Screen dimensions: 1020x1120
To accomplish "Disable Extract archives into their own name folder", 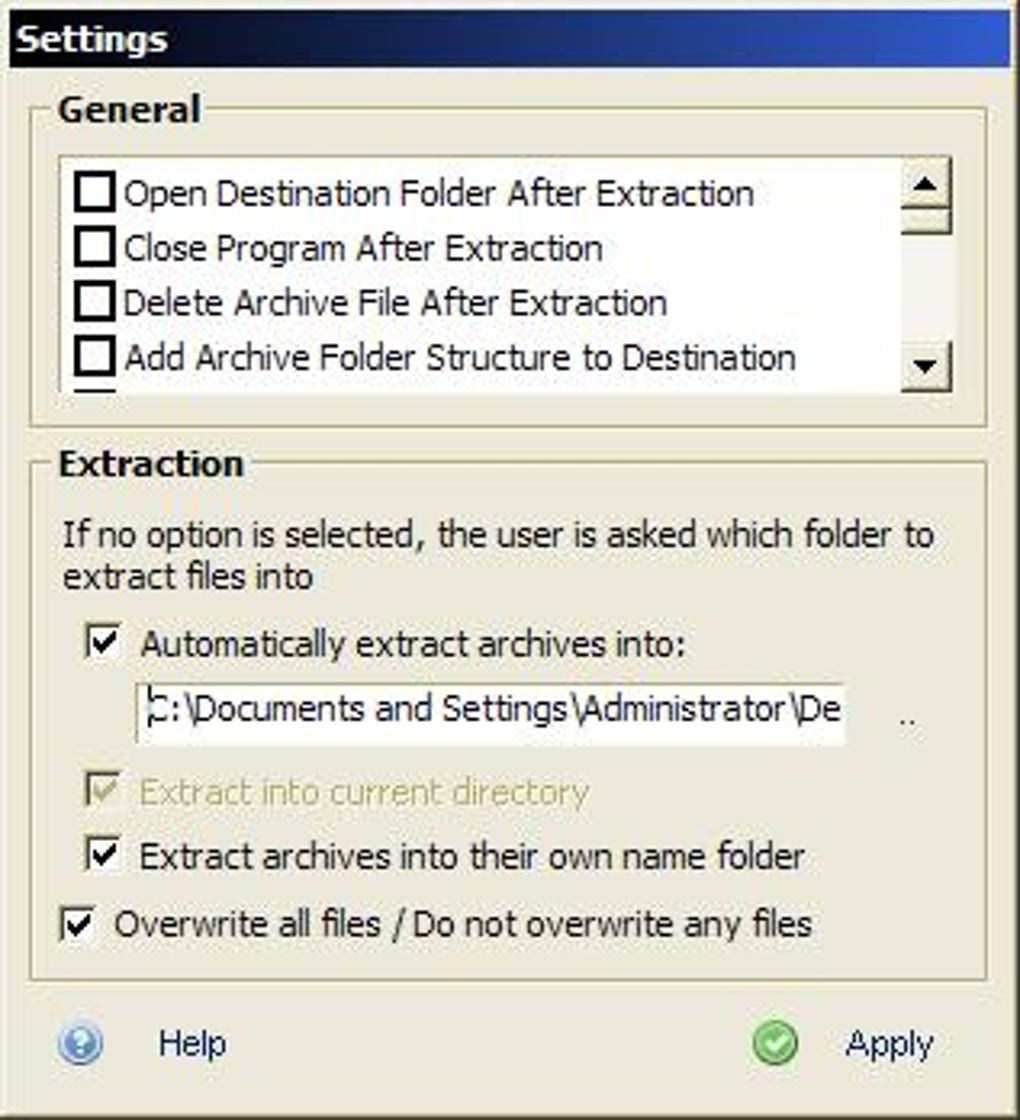I will click(104, 856).
